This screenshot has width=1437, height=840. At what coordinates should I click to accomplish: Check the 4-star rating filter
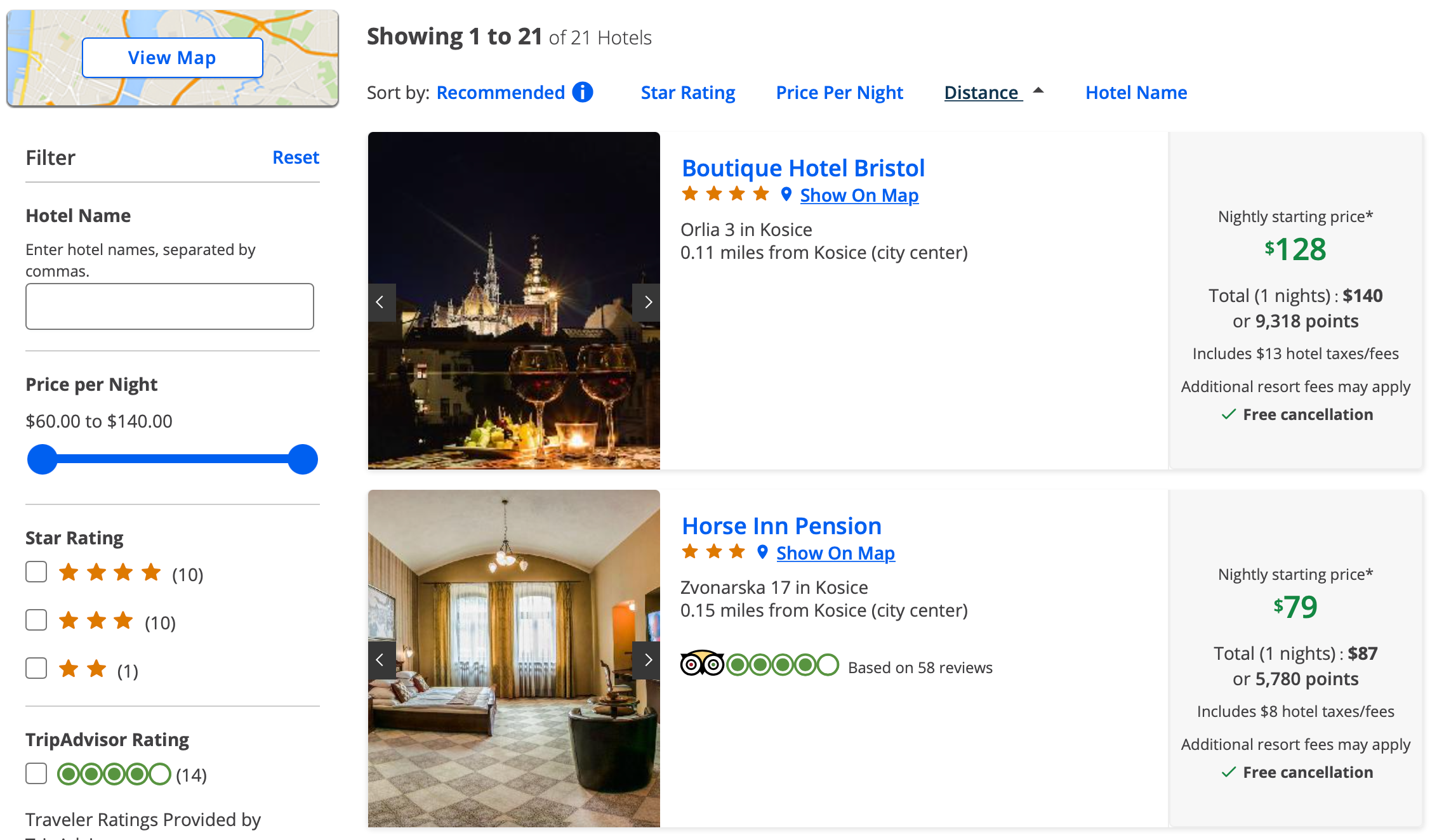click(36, 572)
